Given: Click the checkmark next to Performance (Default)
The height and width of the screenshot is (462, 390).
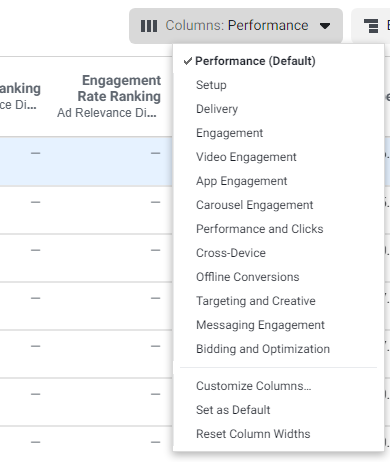Looking at the screenshot, I should (188, 61).
